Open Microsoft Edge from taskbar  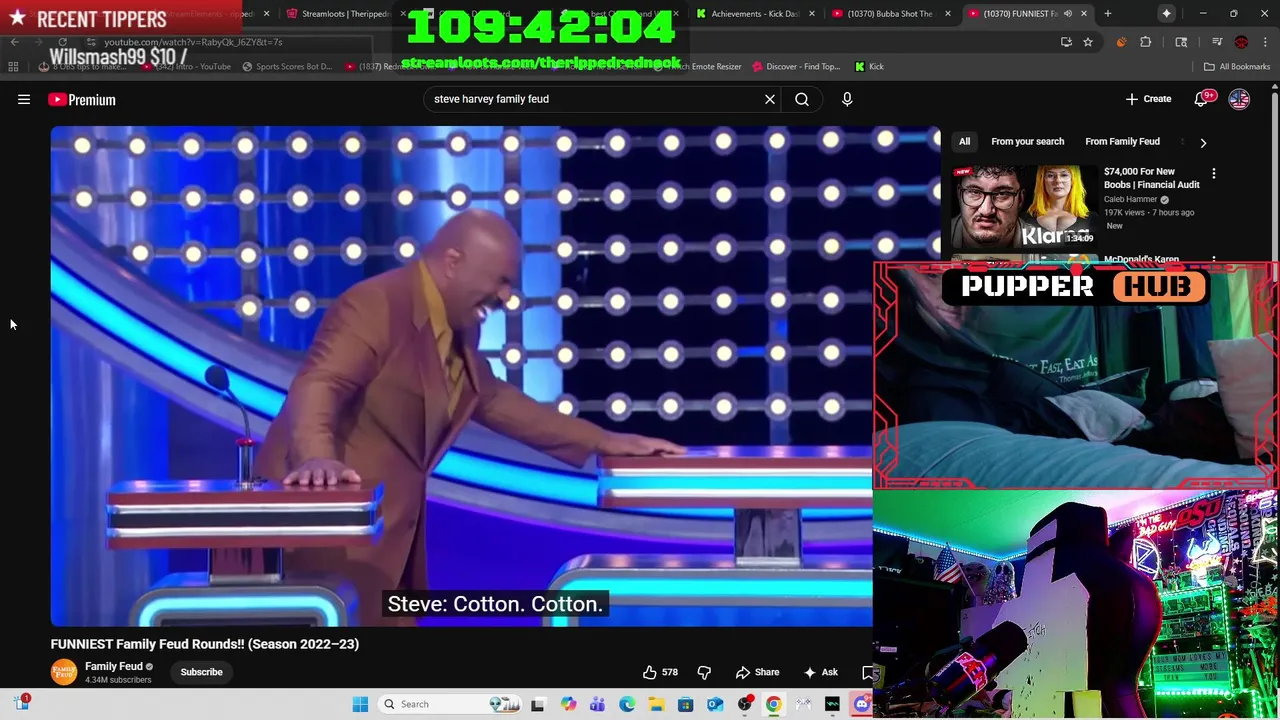pyautogui.click(x=627, y=704)
